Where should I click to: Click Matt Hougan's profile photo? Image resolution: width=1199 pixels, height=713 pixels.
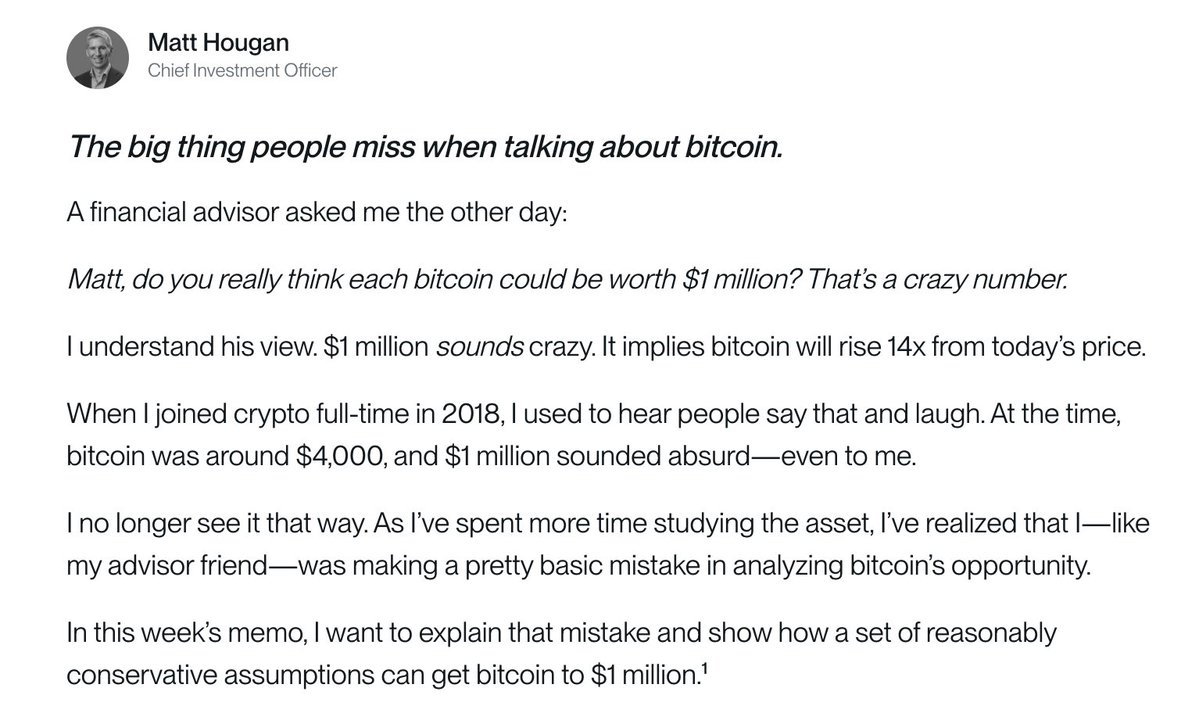point(97,56)
